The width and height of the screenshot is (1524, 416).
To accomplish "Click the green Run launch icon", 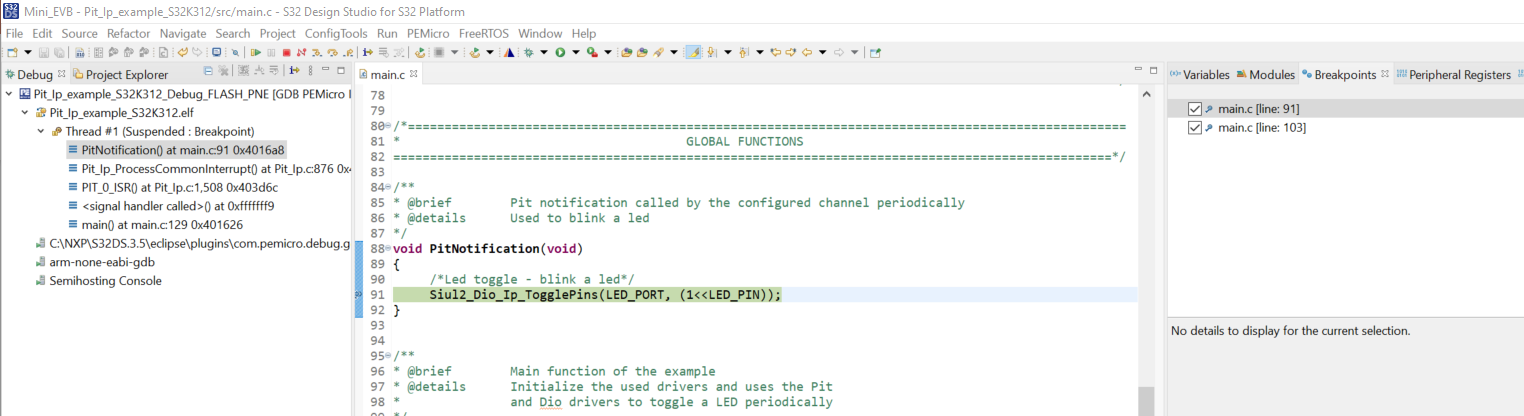I will (560, 52).
